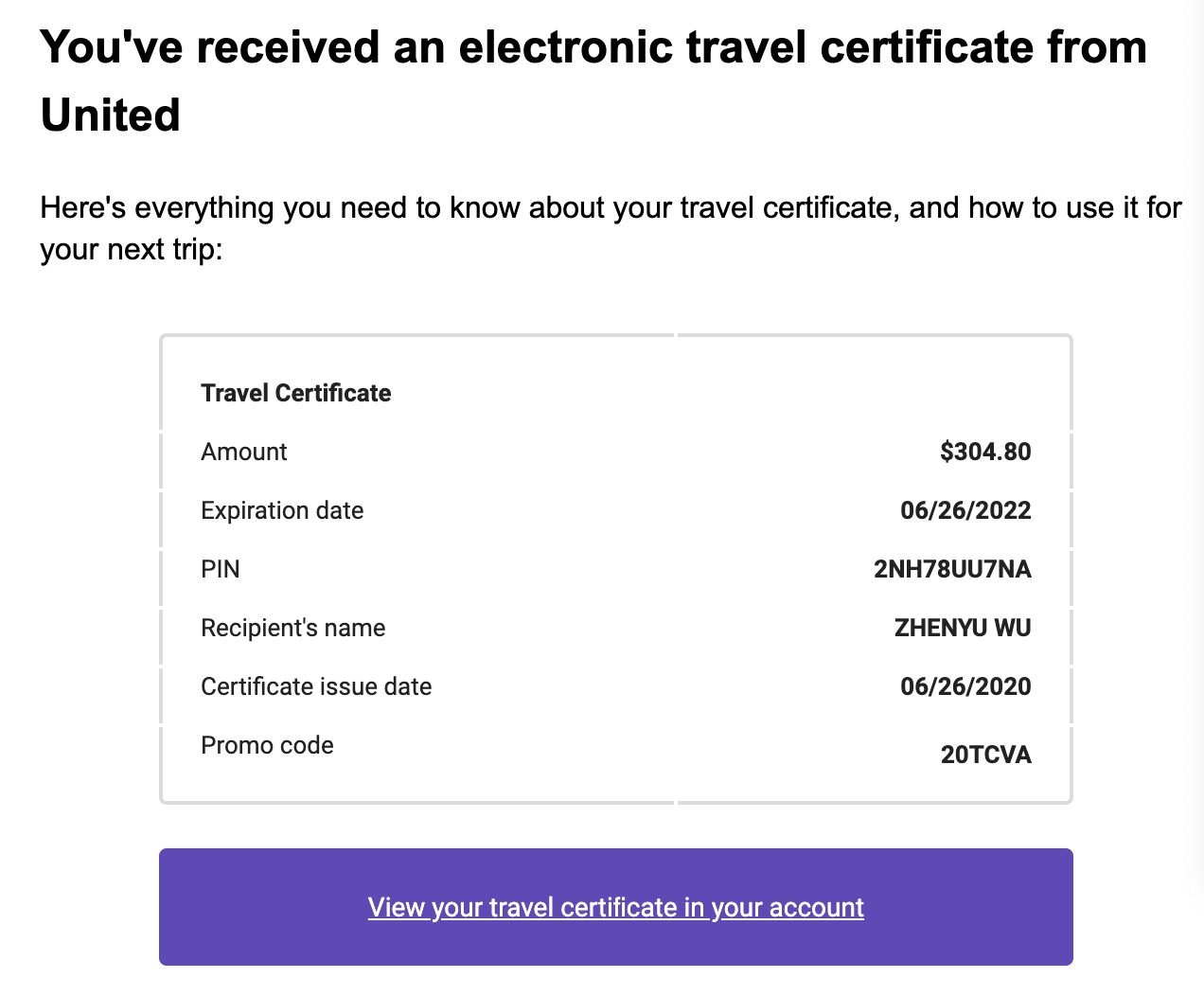Image resolution: width=1204 pixels, height=996 pixels.
Task: Click the certificate issue date 06/26/2020
Action: click(965, 686)
